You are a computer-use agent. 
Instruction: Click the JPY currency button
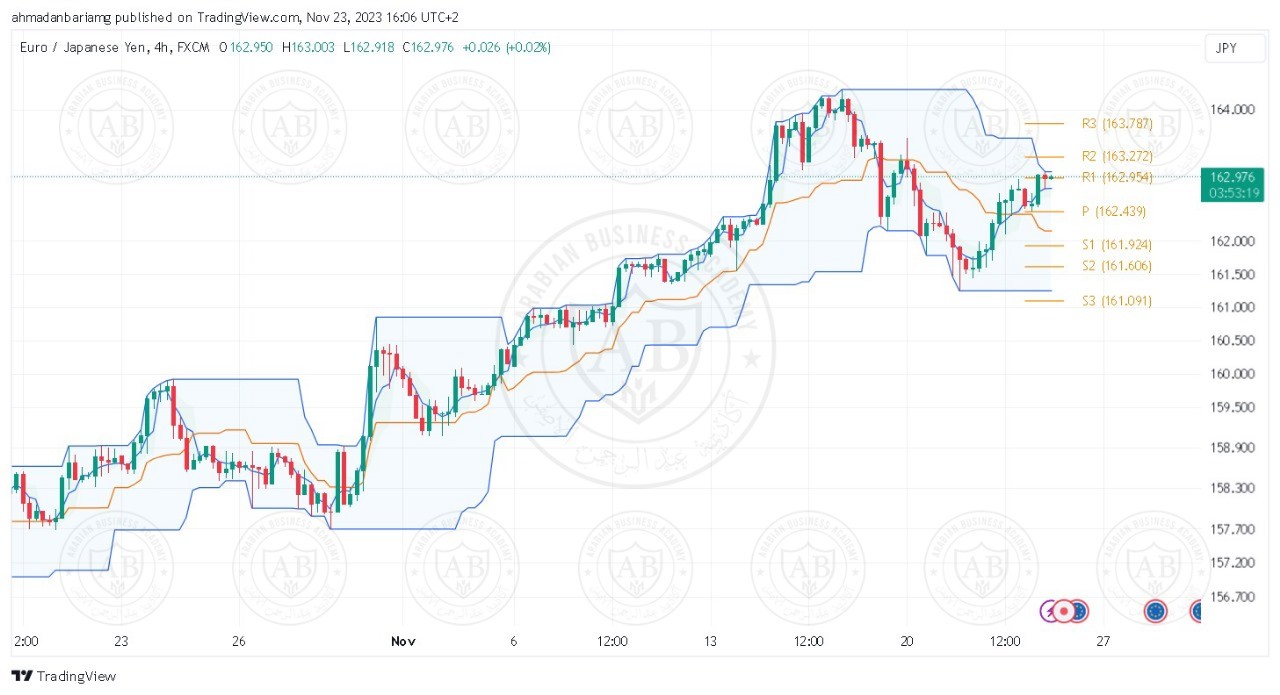pos(1225,48)
